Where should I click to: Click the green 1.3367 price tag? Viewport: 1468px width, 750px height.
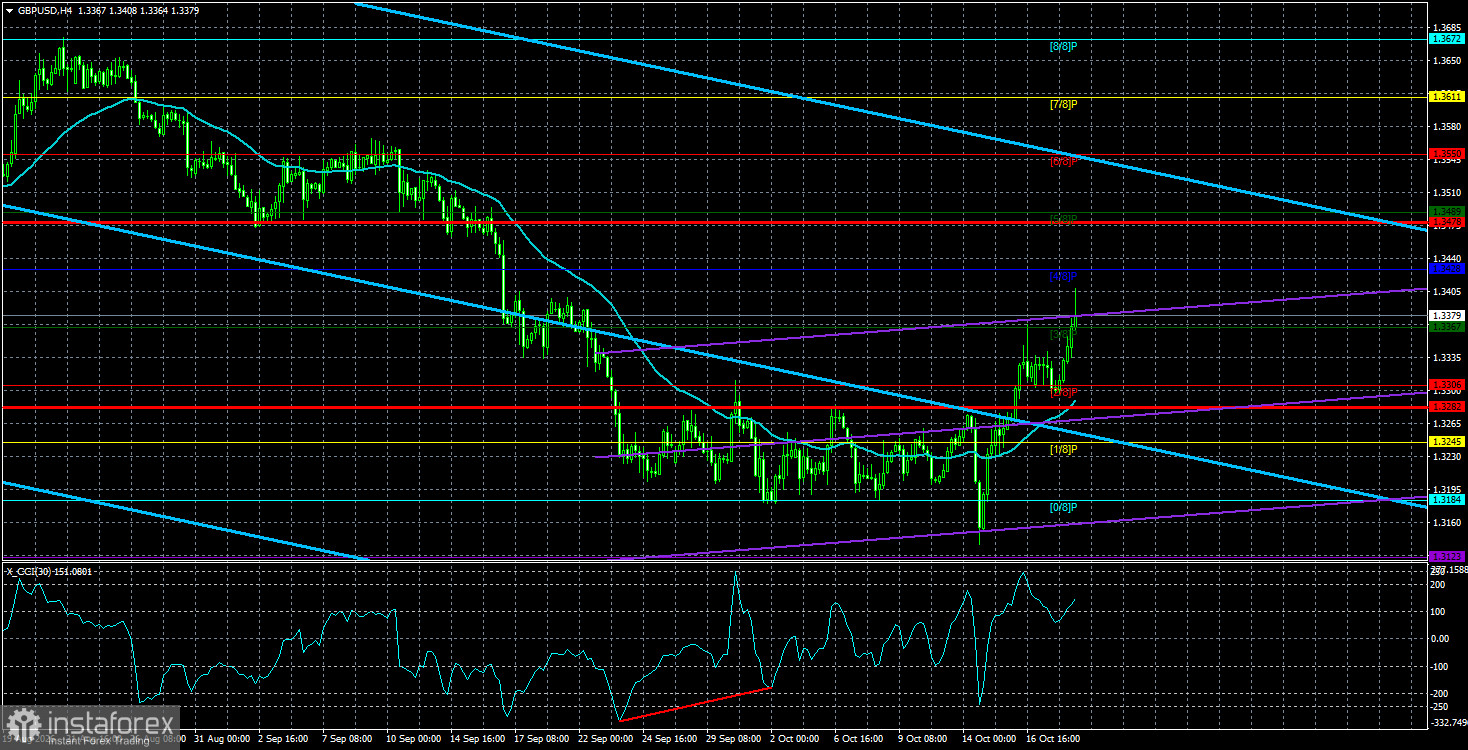click(x=1447, y=327)
